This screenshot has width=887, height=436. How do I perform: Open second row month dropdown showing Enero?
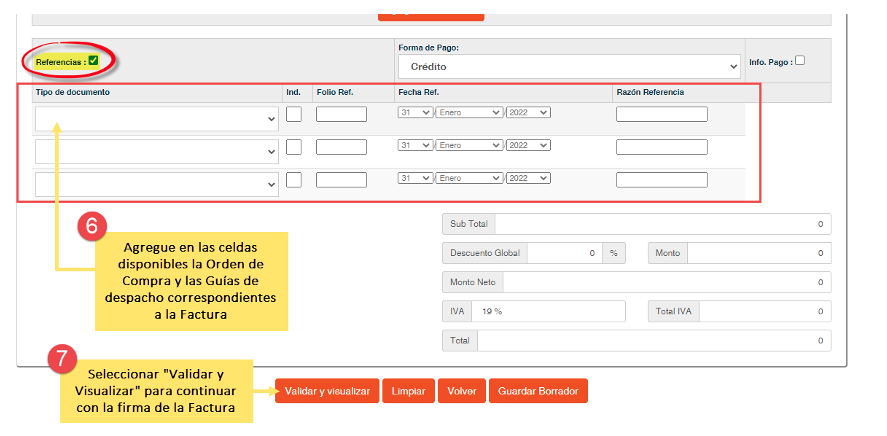pos(470,145)
